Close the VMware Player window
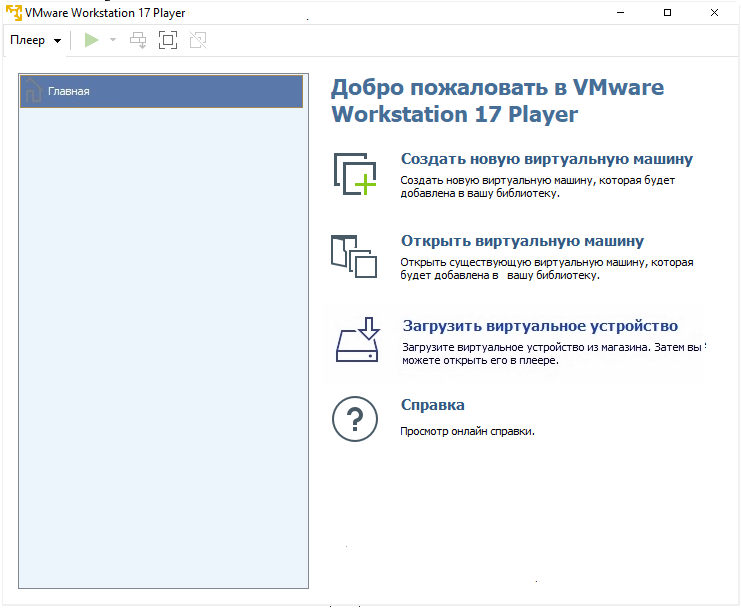This screenshot has width=741, height=608. click(714, 13)
